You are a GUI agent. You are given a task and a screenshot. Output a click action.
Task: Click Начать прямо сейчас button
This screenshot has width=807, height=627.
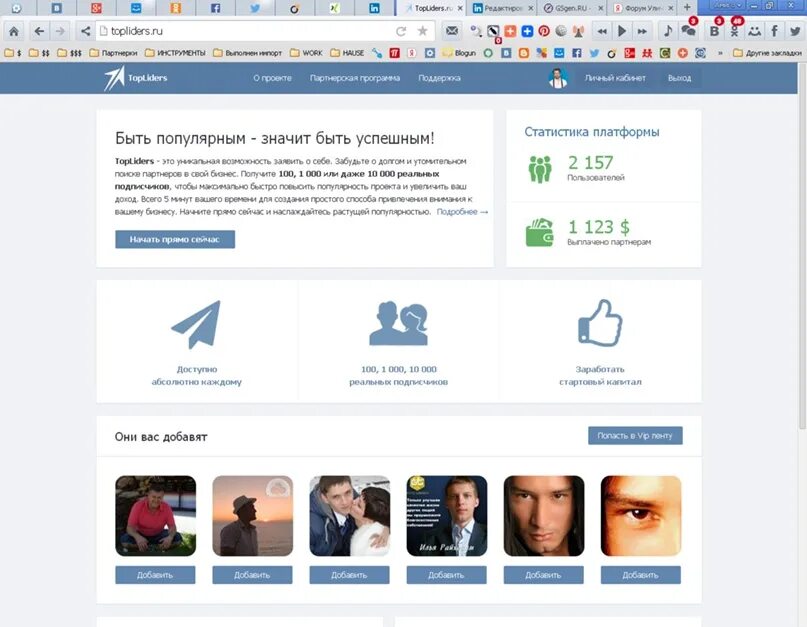175,239
